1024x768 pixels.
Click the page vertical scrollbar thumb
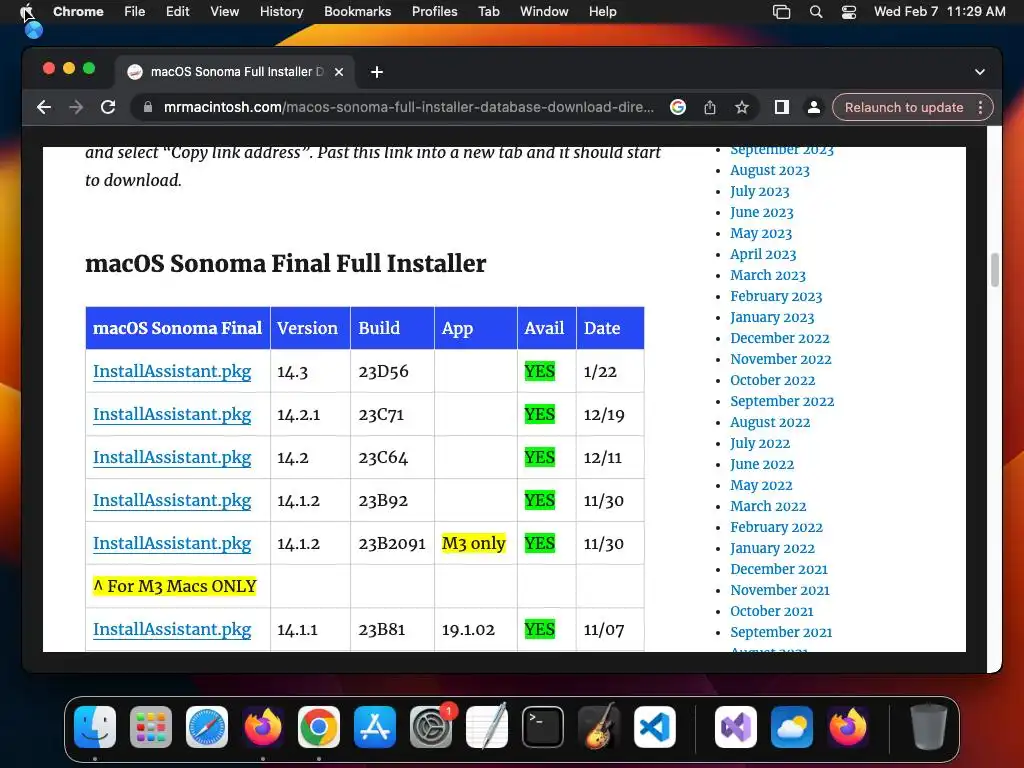coord(995,270)
